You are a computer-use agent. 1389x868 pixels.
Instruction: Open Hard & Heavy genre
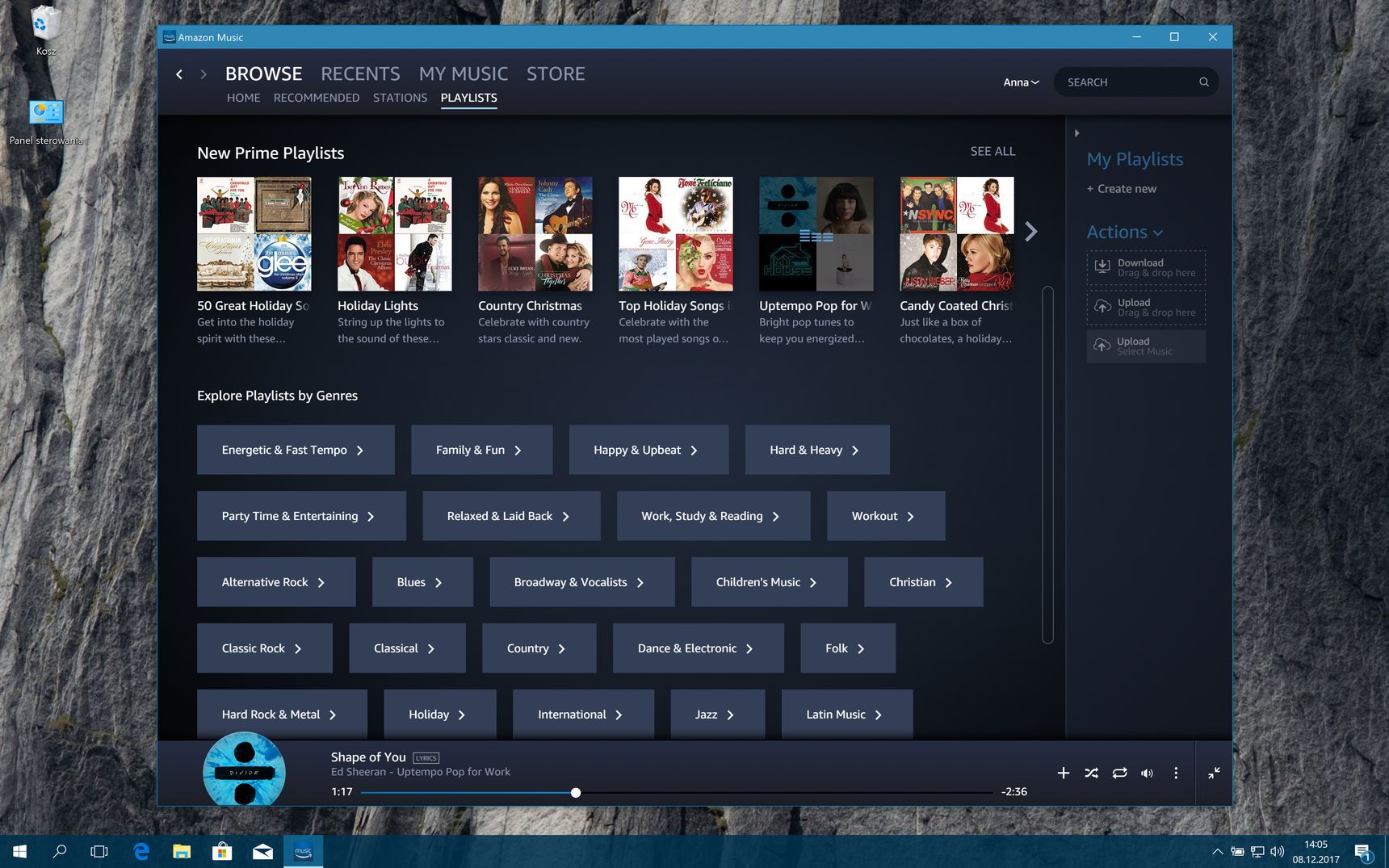point(817,450)
